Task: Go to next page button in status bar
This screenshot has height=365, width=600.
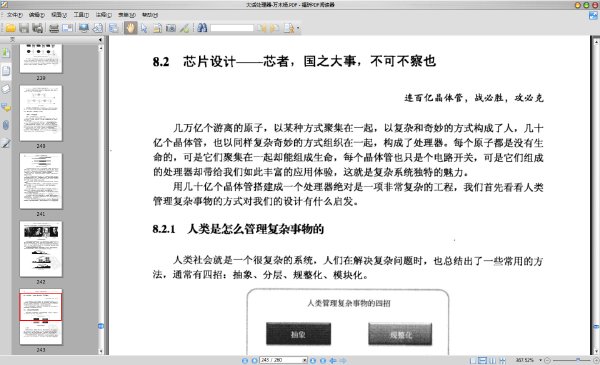Action: pos(313,360)
